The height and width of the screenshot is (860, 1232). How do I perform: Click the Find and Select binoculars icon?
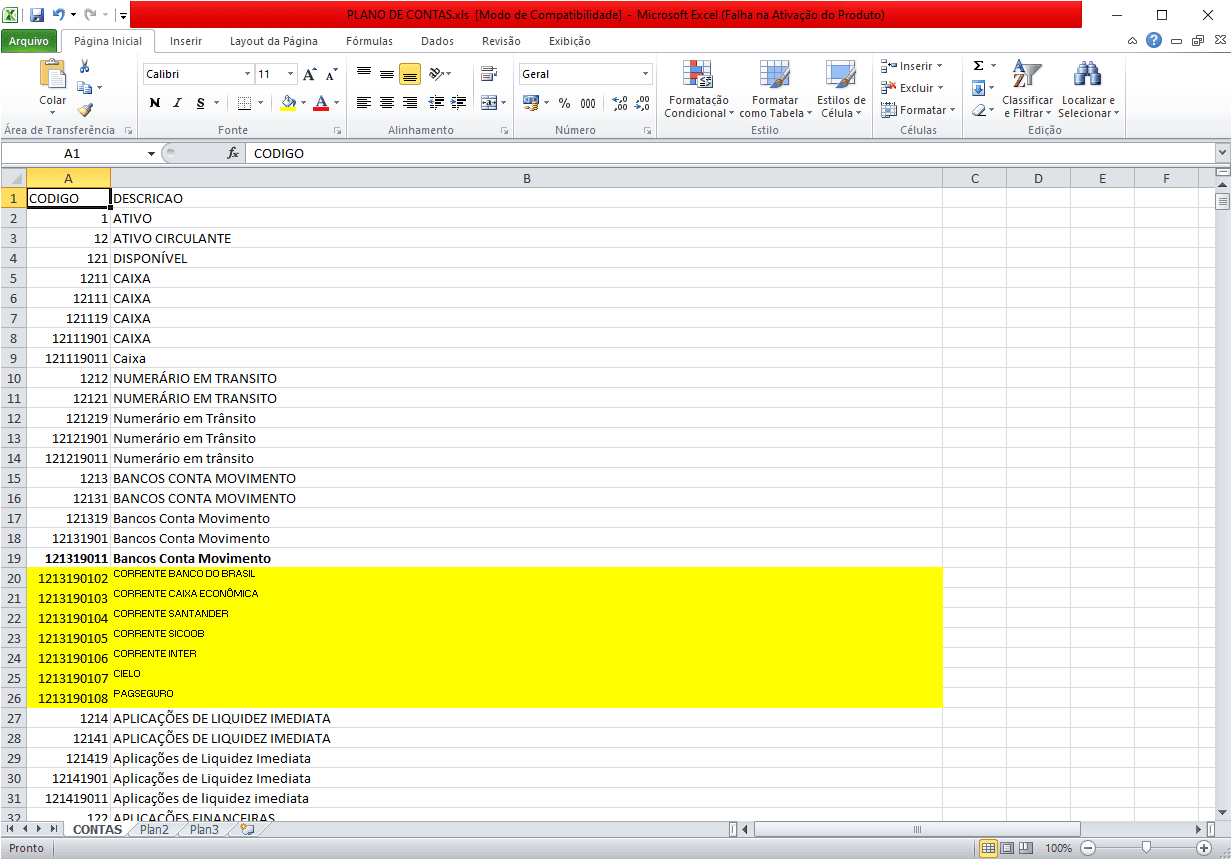(1087, 76)
